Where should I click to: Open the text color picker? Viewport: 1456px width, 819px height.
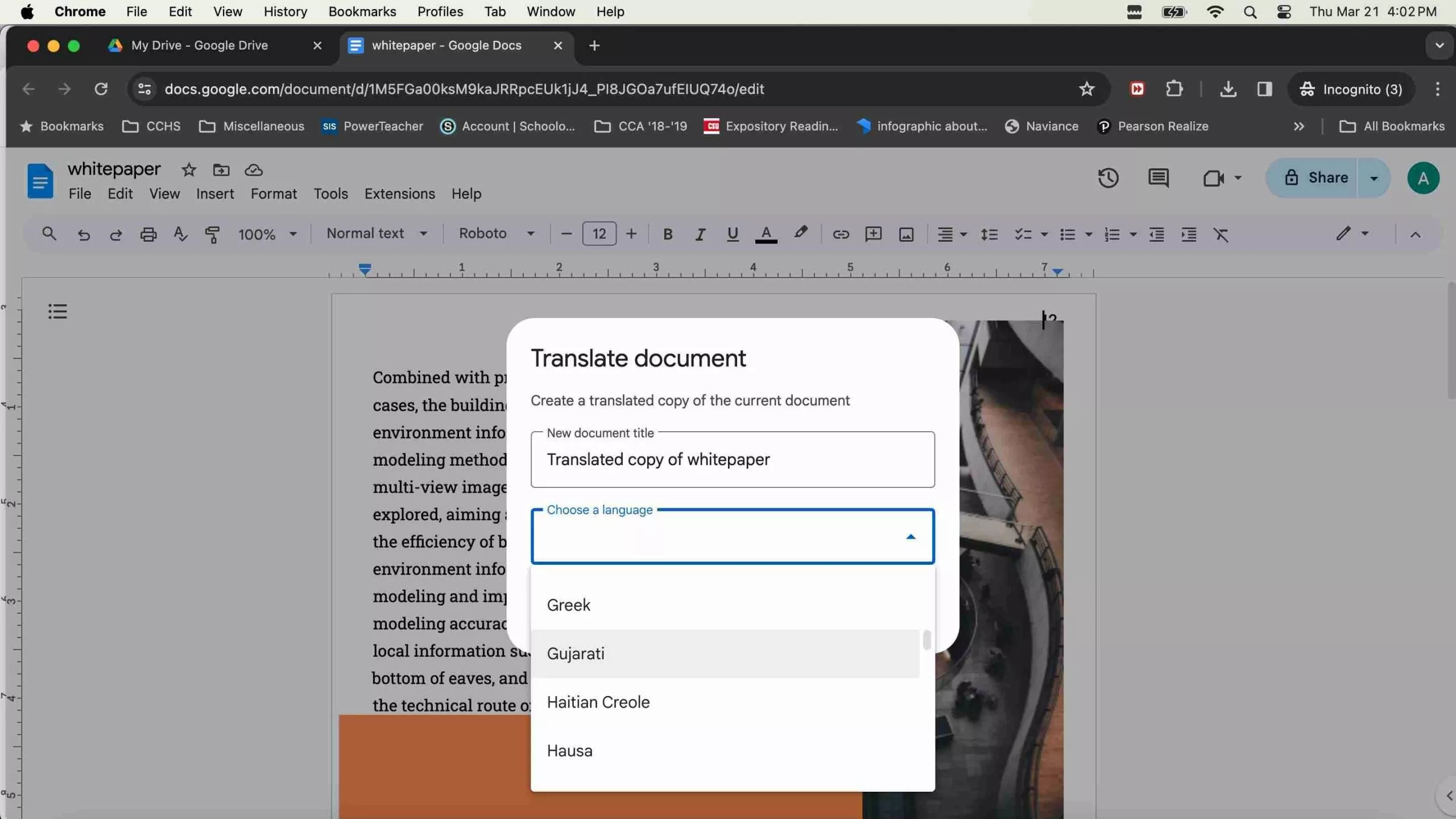[x=766, y=234]
